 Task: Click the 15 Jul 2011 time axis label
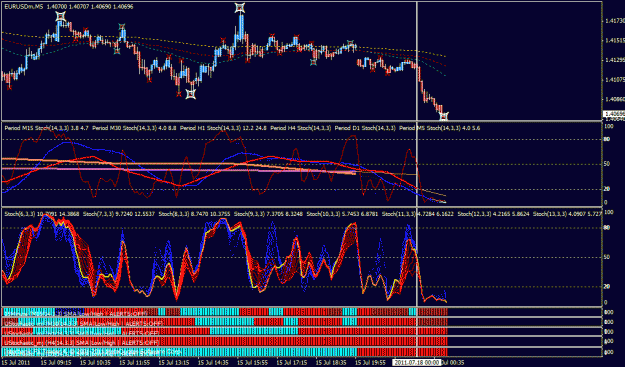15,363
